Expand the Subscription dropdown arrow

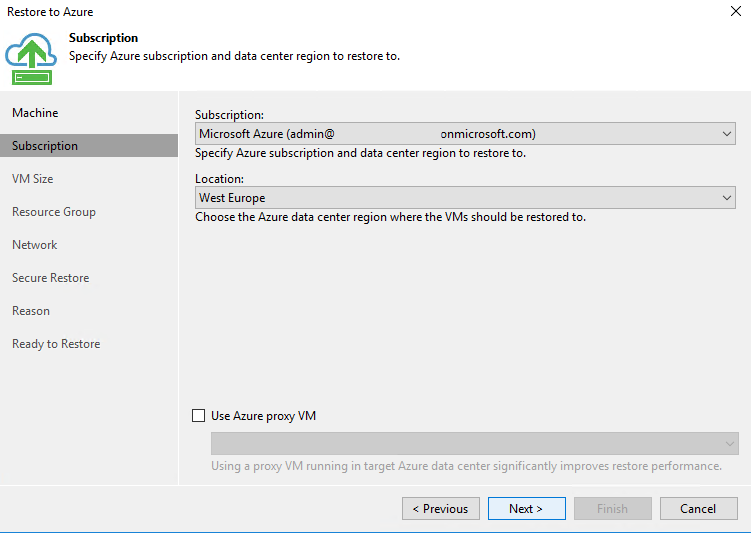[x=727, y=134]
